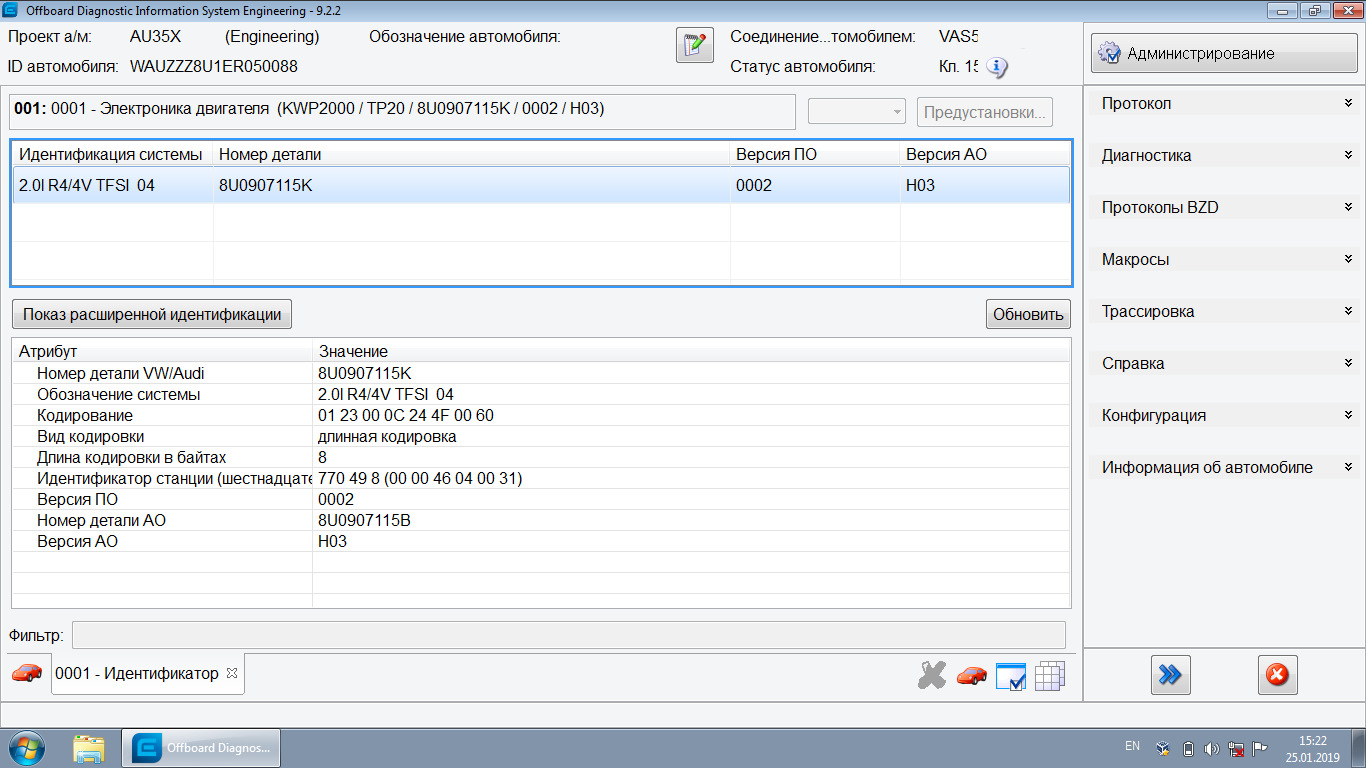Image resolution: width=1366 pixels, height=768 pixels.
Task: Click the red car icon next to the gray tools icon
Action: [x=971, y=676]
